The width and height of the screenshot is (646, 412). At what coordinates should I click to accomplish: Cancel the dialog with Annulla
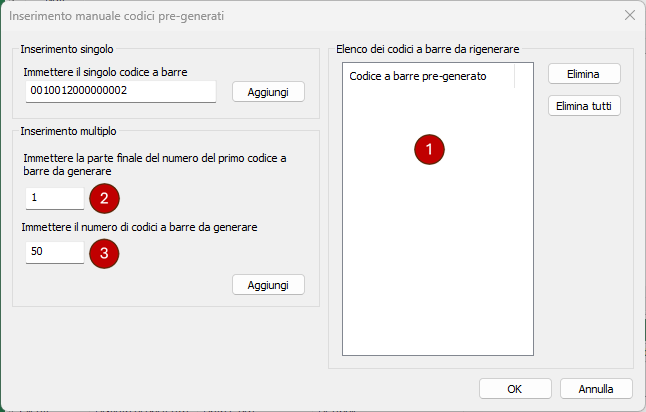click(595, 388)
